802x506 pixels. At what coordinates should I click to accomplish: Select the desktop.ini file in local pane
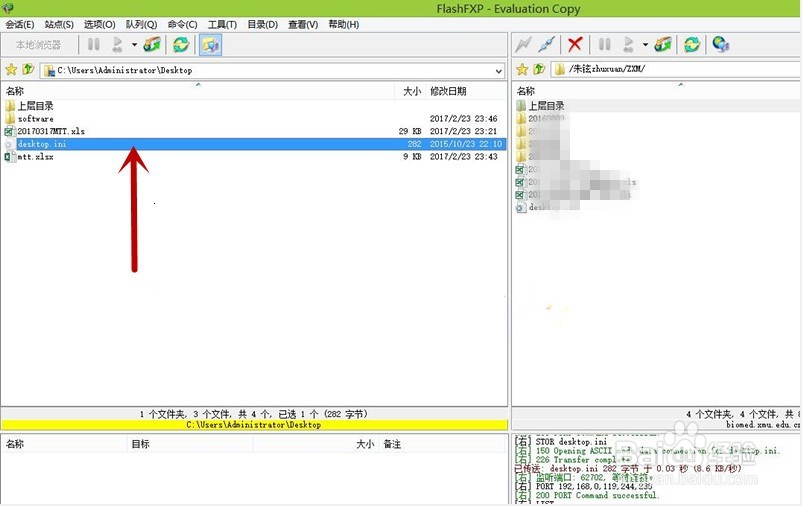click(254, 144)
